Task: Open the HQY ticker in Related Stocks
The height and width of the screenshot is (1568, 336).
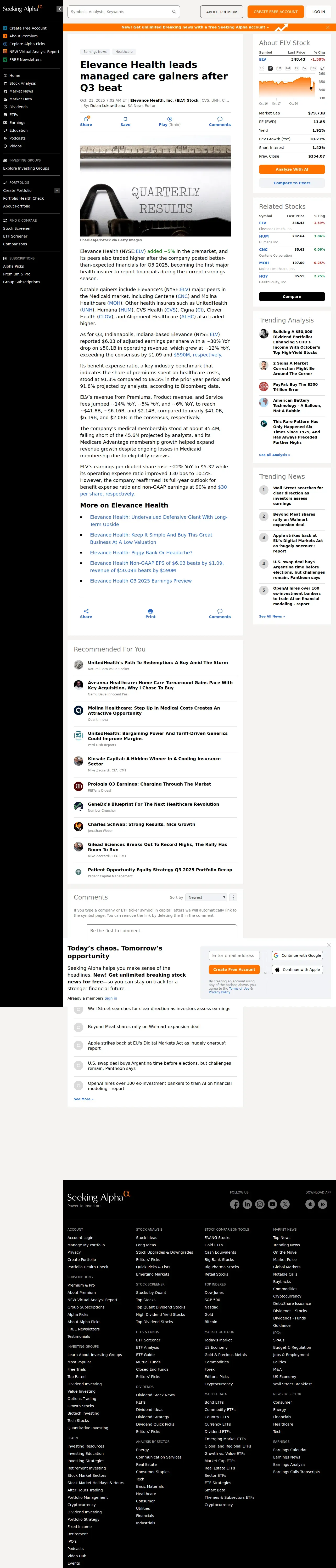Action: (x=264, y=276)
